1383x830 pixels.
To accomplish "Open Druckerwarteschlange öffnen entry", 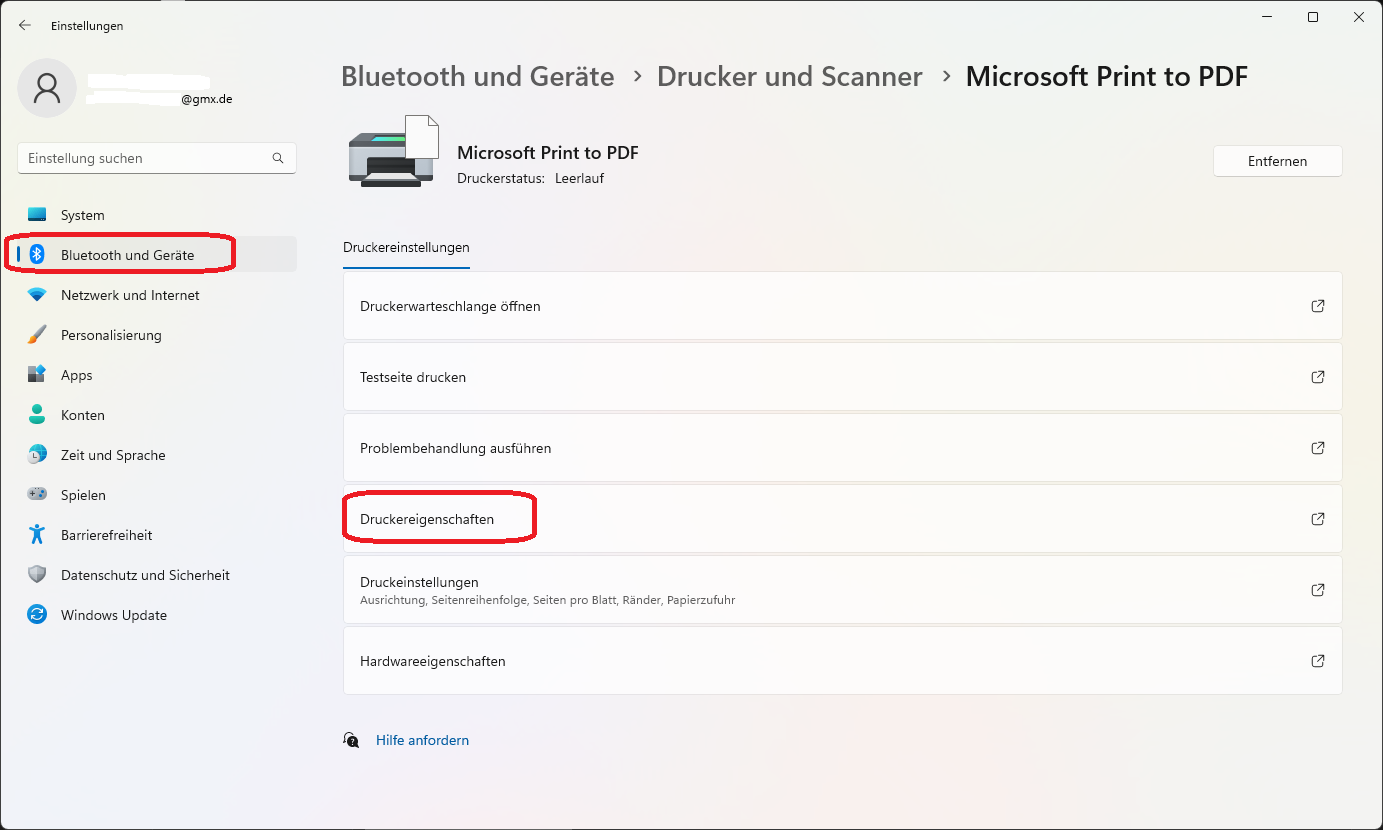I will pos(450,306).
